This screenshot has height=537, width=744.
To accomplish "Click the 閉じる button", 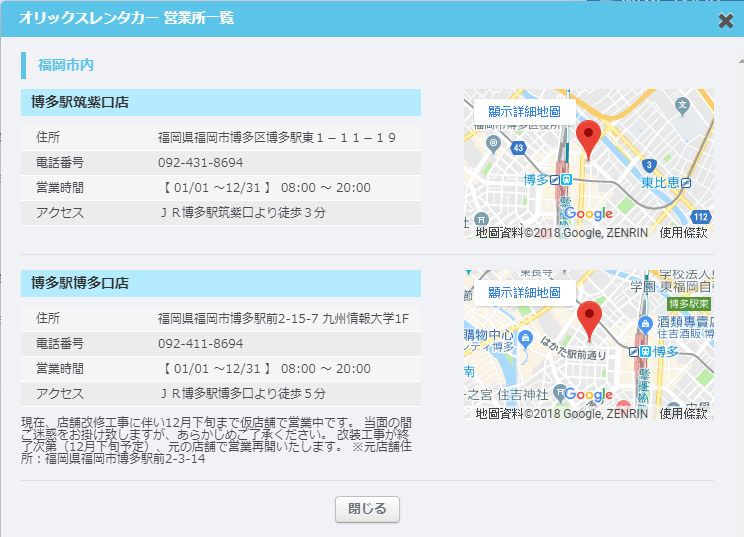I will 367,509.
